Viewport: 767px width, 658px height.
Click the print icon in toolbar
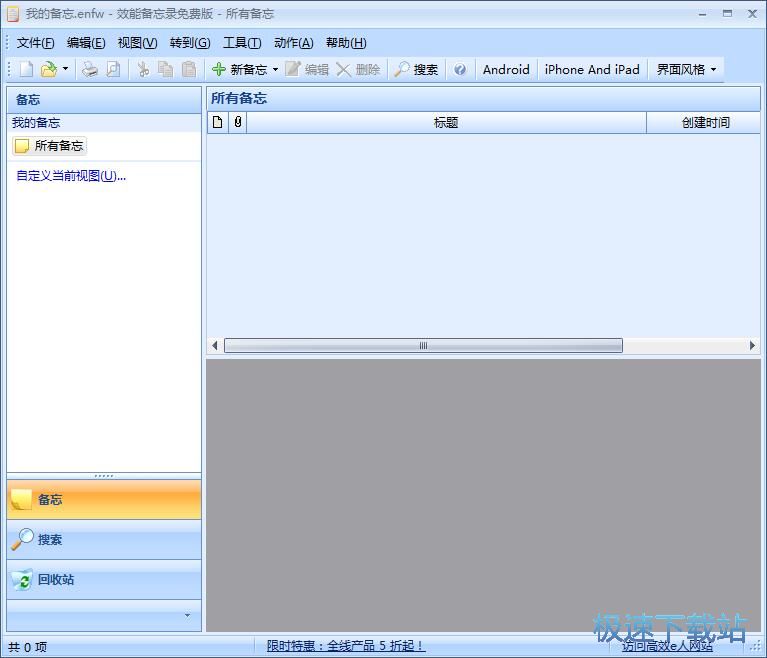click(90, 69)
